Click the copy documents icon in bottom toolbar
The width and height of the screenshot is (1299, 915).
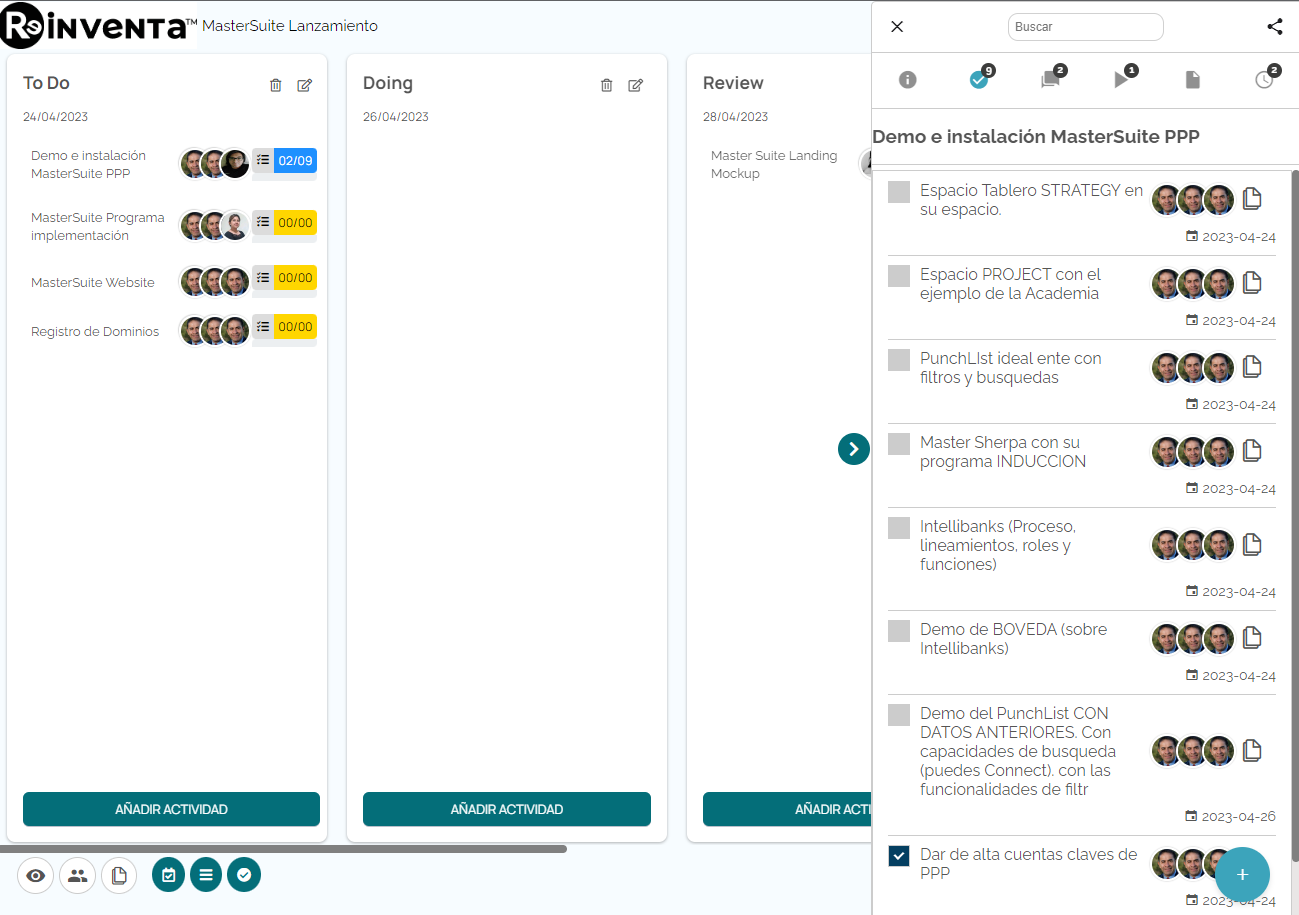tap(119, 876)
